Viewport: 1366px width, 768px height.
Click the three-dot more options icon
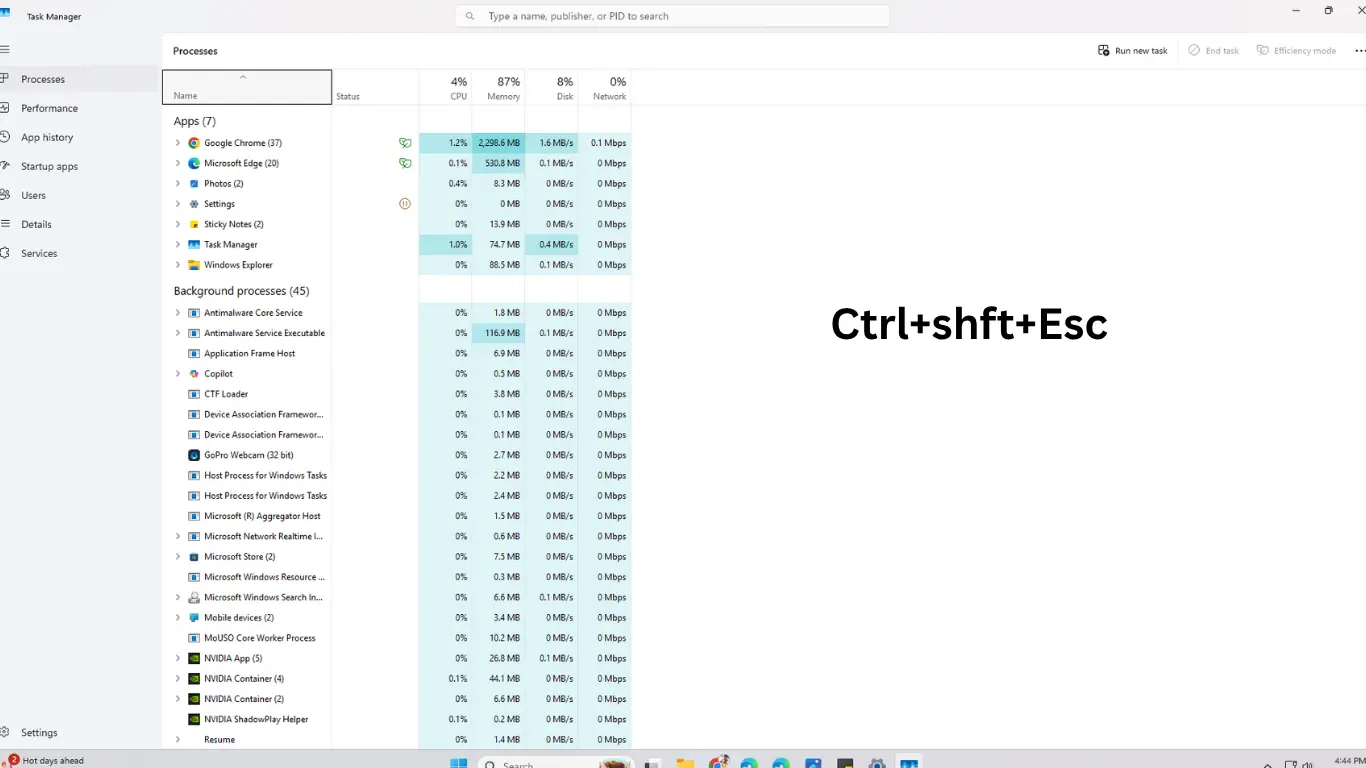click(1359, 51)
